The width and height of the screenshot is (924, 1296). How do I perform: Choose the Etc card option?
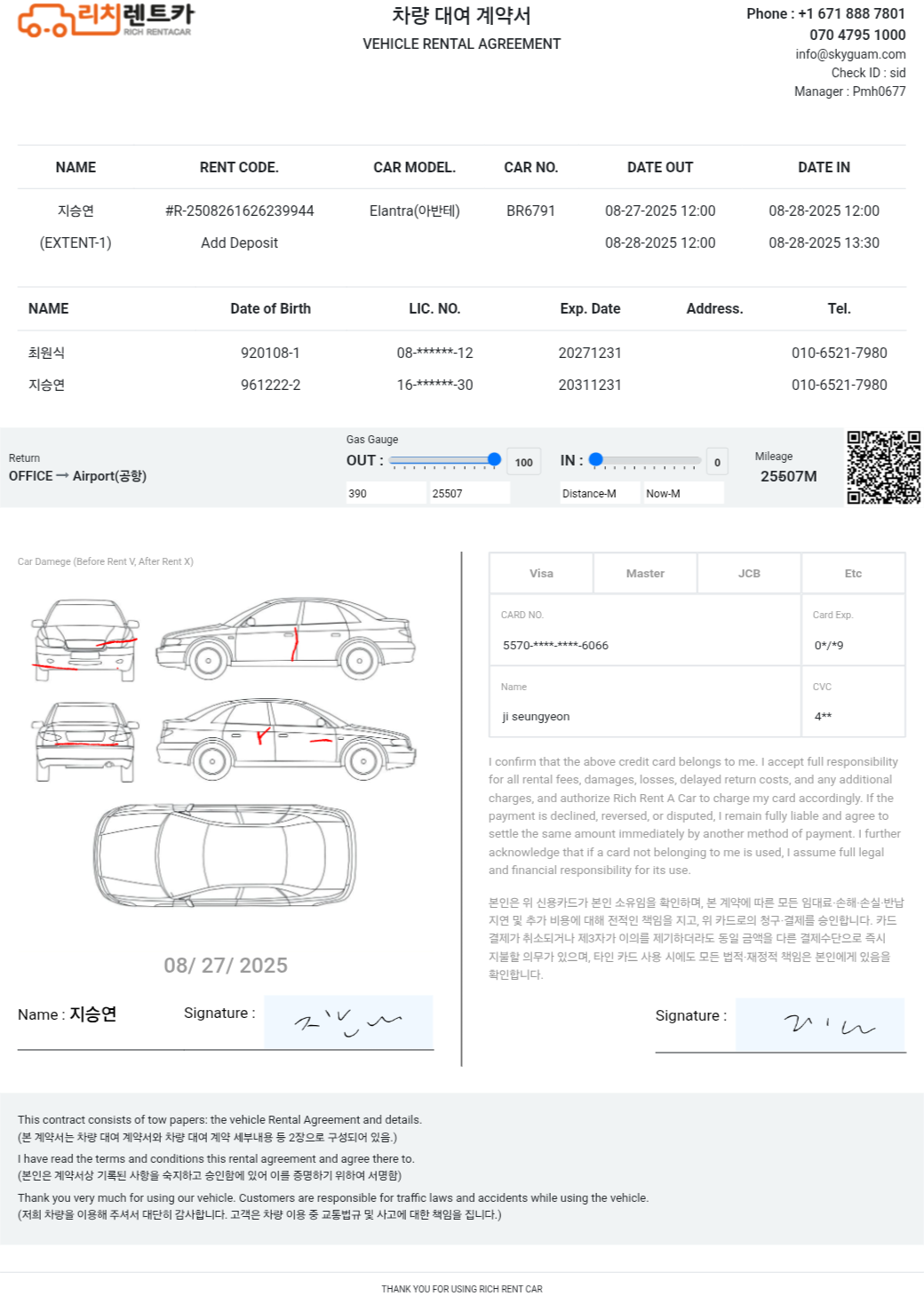(853, 574)
